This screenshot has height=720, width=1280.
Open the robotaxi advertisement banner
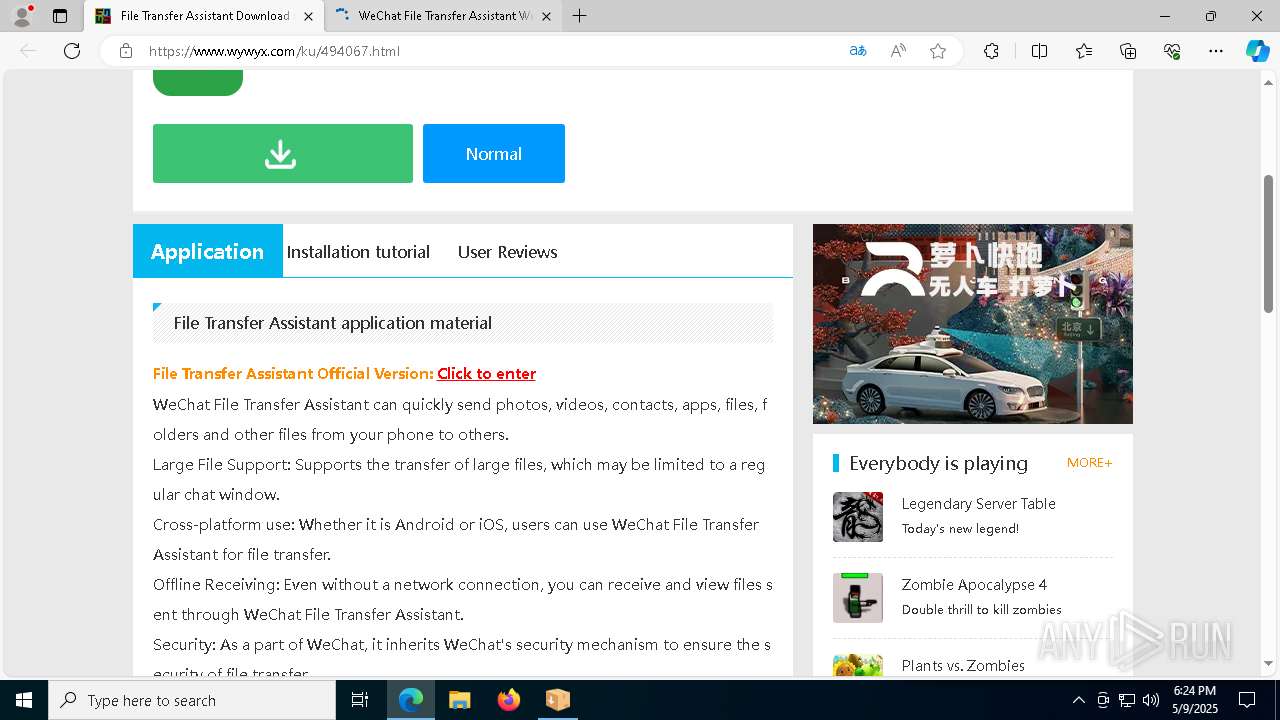click(x=973, y=324)
